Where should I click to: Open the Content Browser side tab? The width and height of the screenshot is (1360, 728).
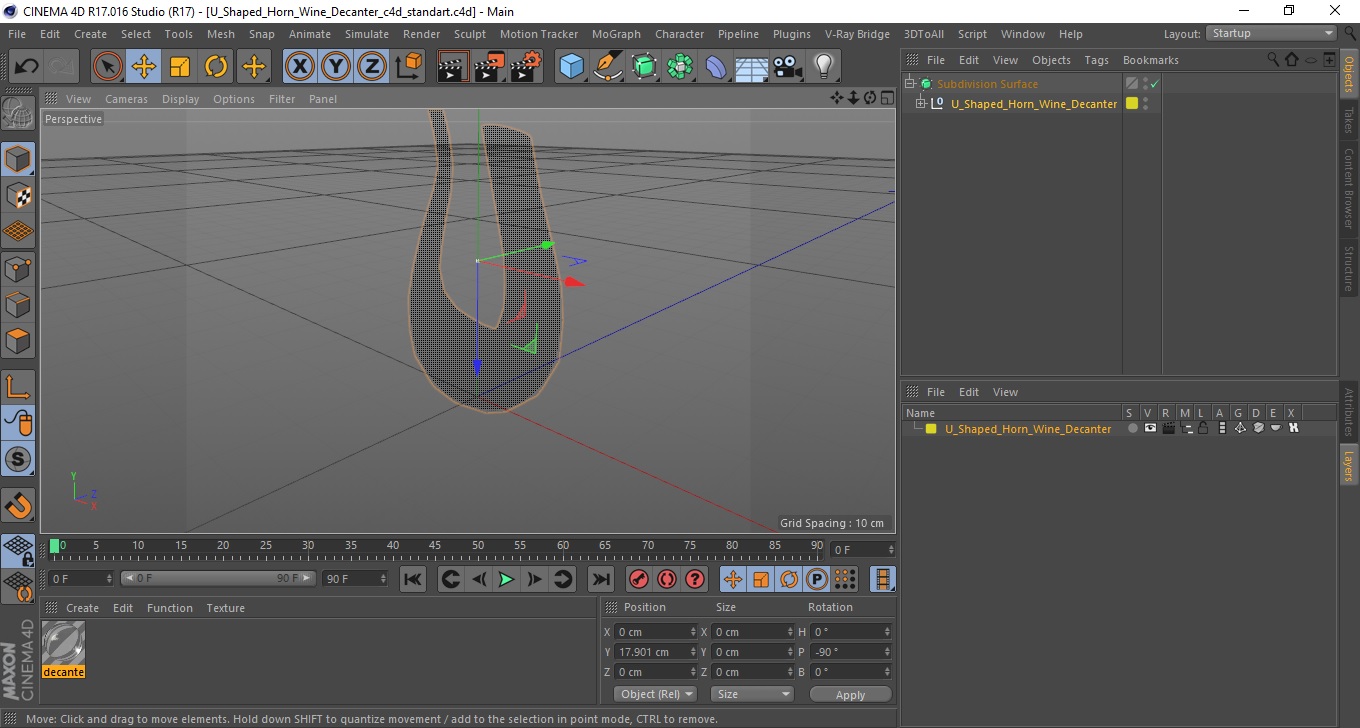coord(1348,189)
